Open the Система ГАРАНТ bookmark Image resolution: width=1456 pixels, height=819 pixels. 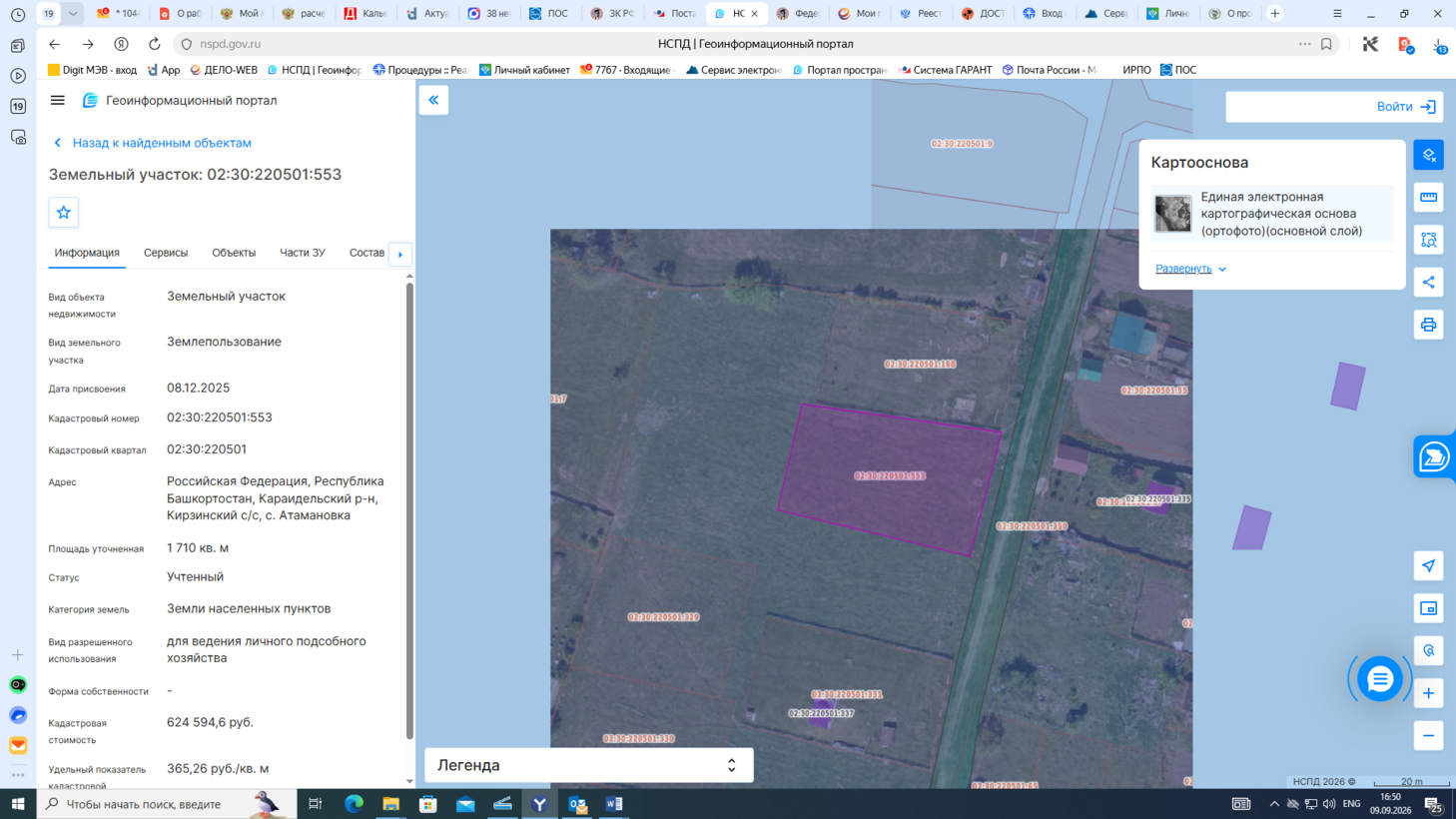point(945,70)
